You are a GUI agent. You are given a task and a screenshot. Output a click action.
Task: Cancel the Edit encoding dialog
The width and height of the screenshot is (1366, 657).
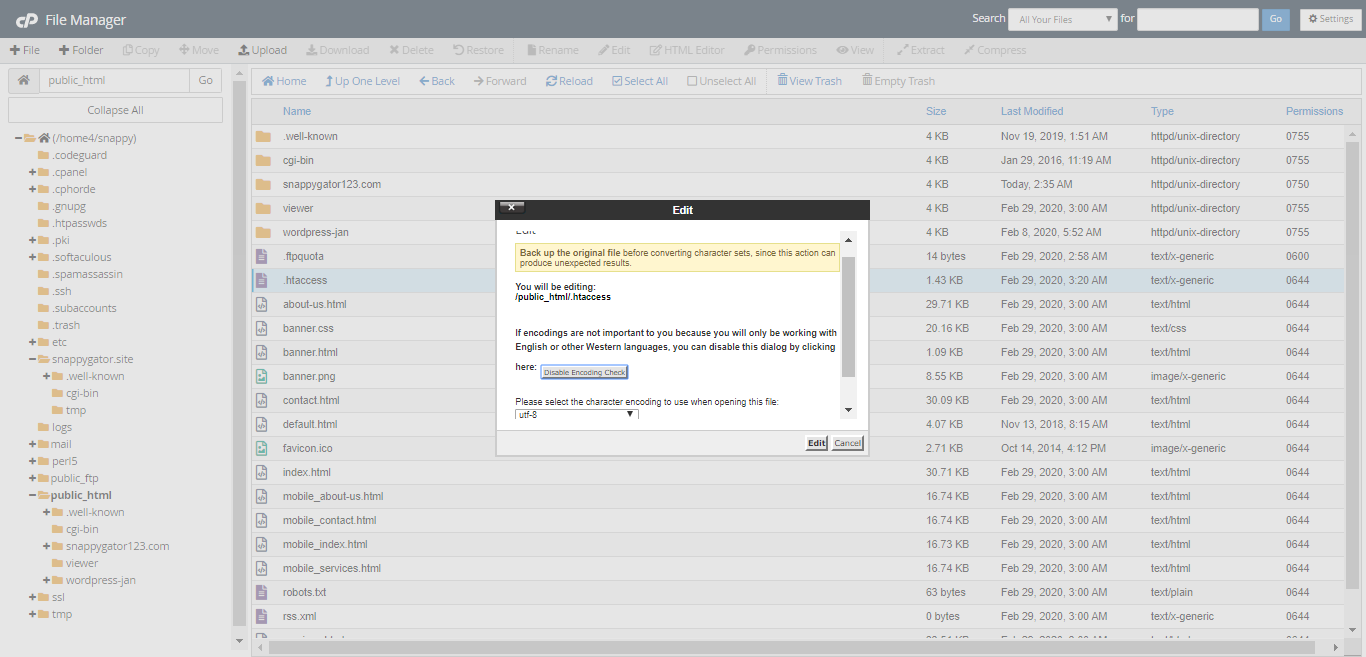[846, 442]
